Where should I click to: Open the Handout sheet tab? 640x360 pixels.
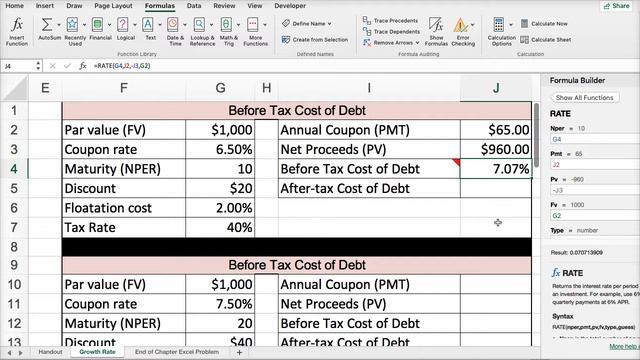(50, 352)
